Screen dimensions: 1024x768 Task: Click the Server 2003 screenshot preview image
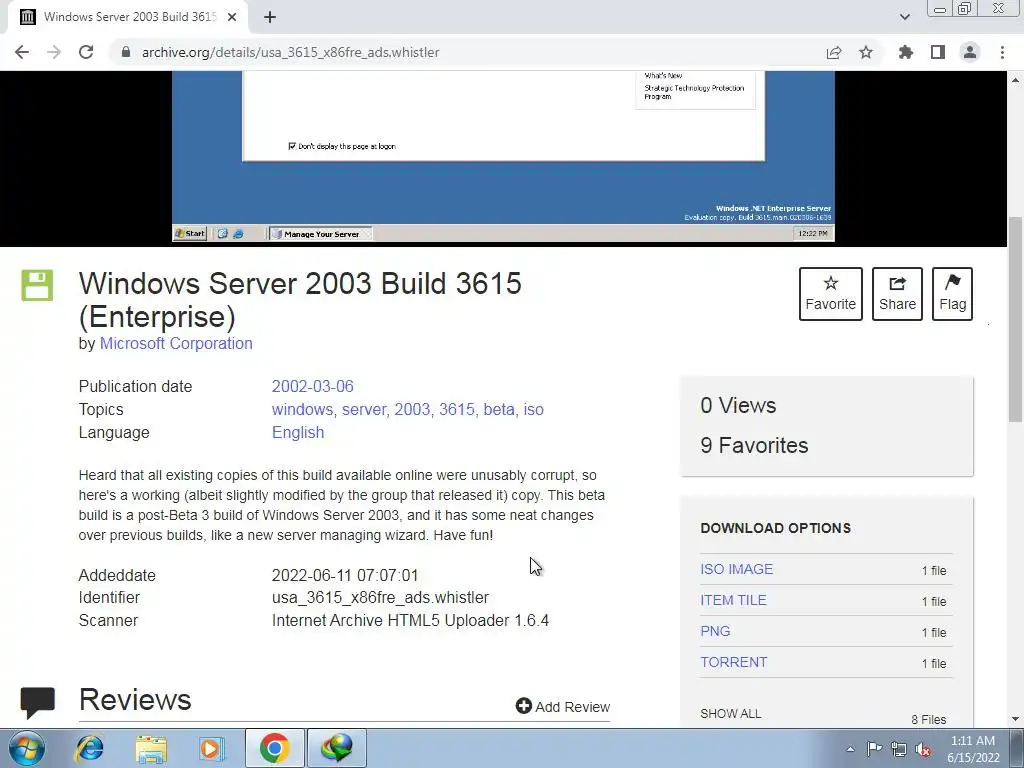(503, 157)
